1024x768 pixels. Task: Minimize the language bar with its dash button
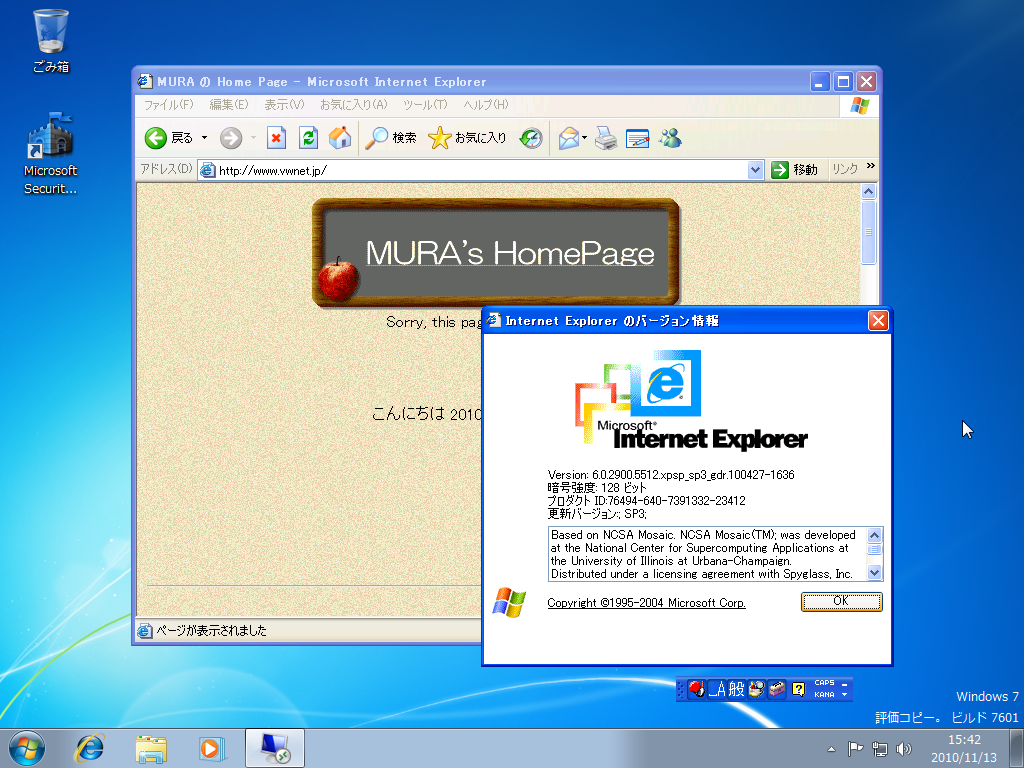[x=844, y=684]
